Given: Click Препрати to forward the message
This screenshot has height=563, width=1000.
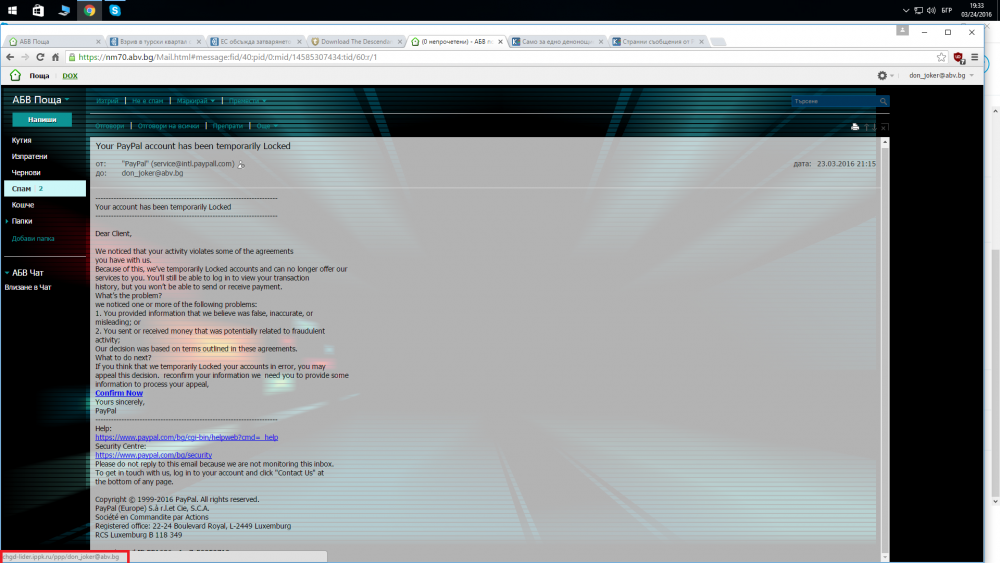Looking at the screenshot, I should 228,126.
